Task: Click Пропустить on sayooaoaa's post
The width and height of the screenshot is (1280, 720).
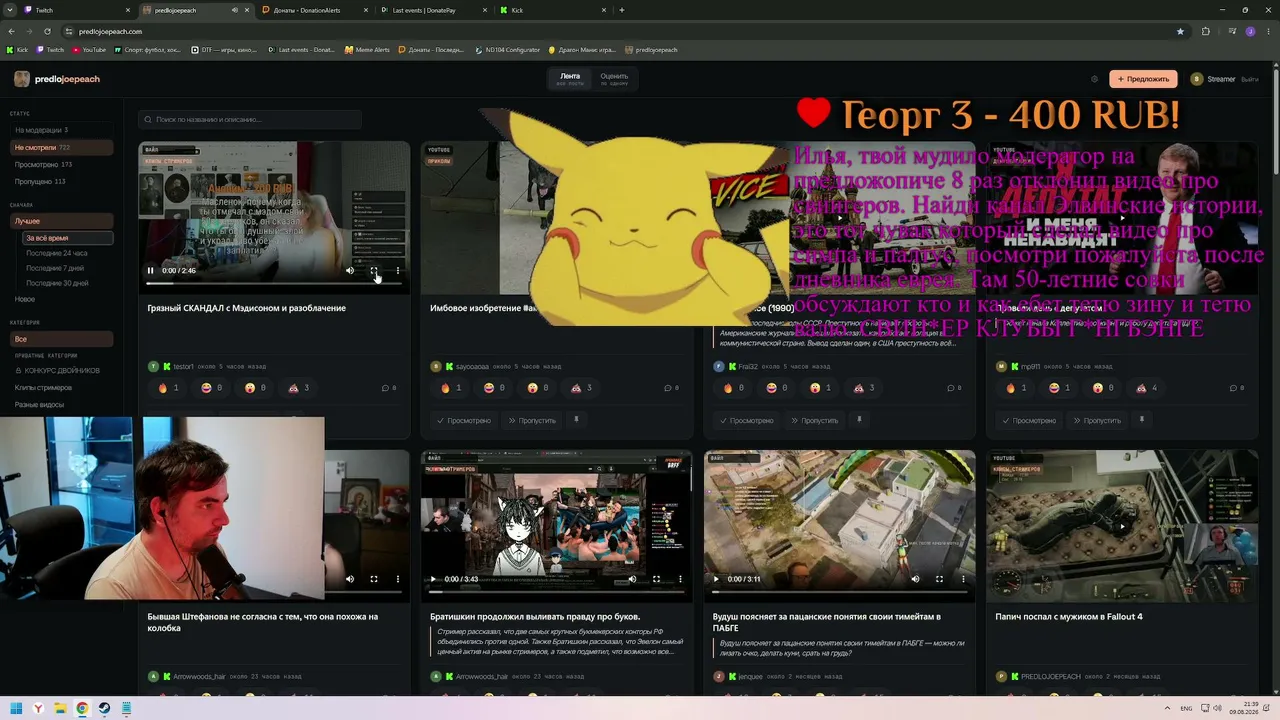Action: click(532, 420)
